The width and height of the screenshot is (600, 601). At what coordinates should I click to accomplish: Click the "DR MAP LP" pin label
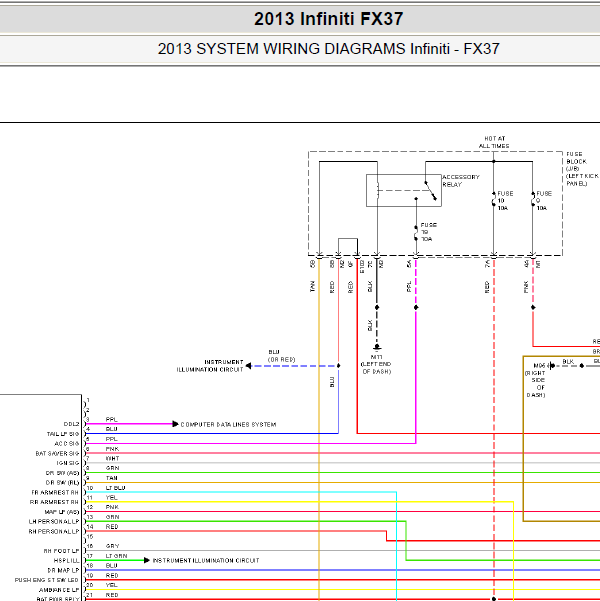click(63, 570)
